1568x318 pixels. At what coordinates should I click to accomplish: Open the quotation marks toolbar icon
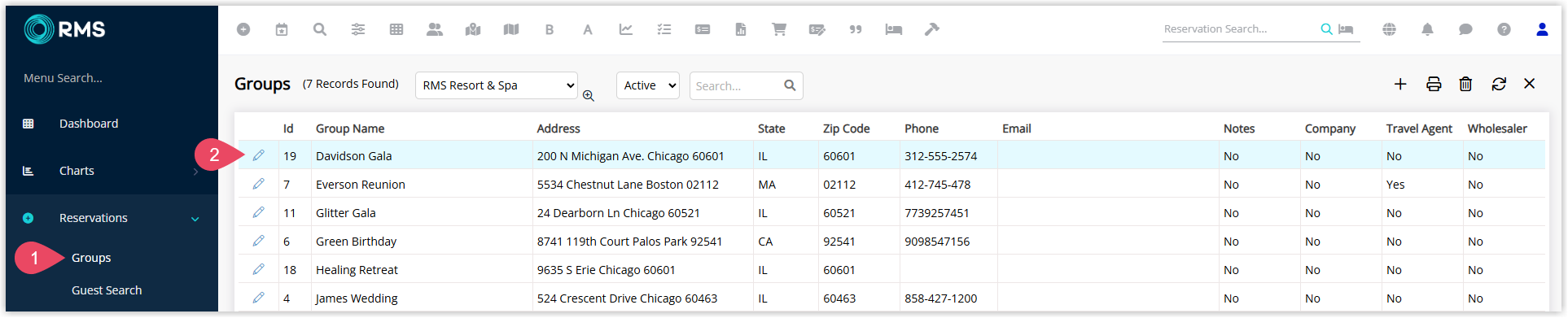pos(856,29)
